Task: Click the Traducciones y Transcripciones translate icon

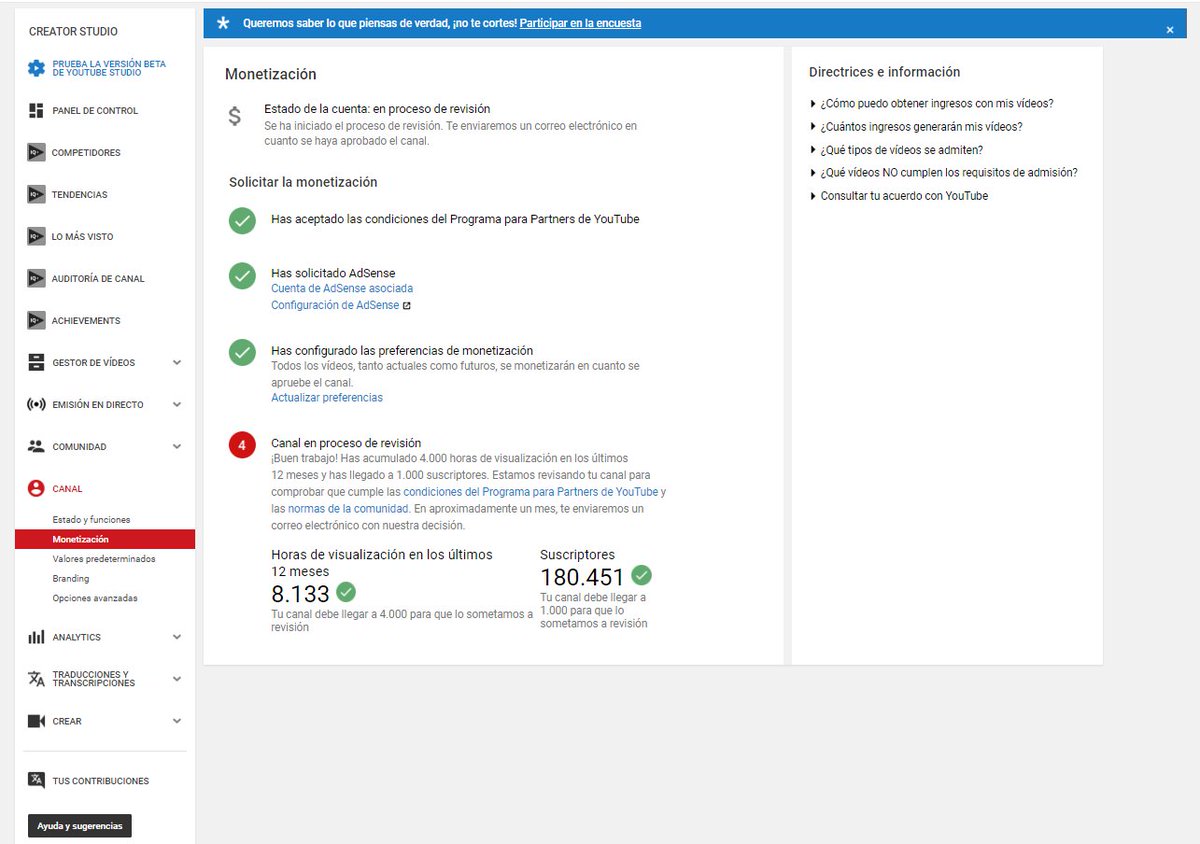Action: pyautogui.click(x=36, y=679)
